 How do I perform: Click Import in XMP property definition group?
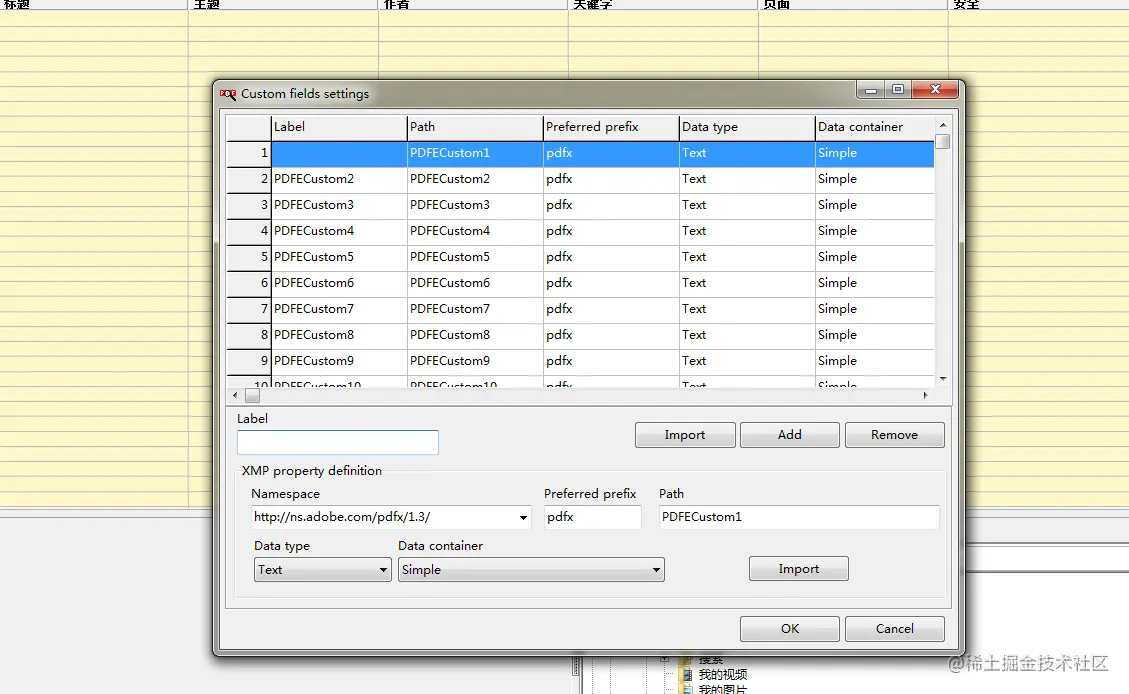point(799,569)
